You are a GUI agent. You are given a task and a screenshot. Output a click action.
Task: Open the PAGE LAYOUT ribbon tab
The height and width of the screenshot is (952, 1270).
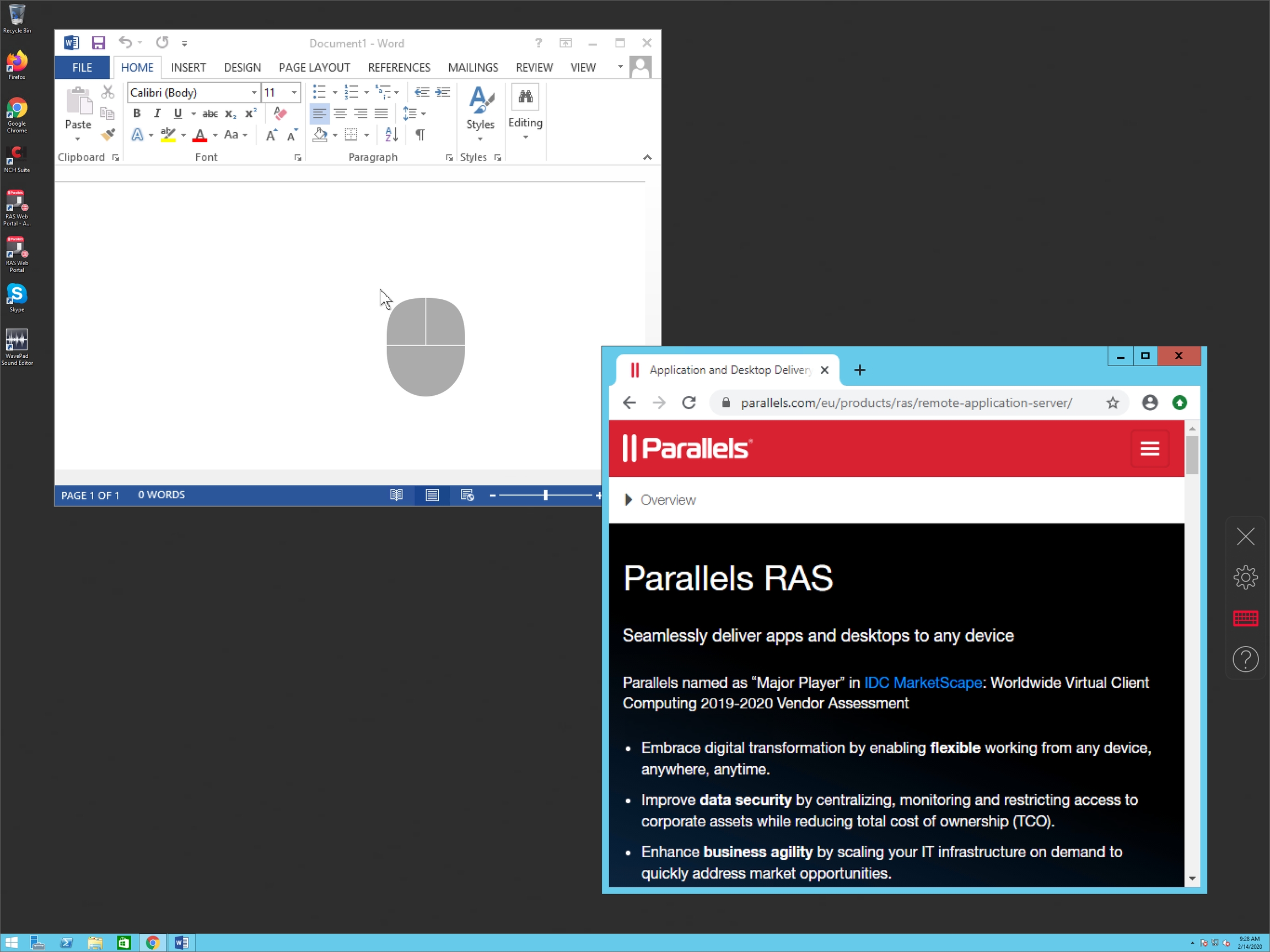coord(314,68)
